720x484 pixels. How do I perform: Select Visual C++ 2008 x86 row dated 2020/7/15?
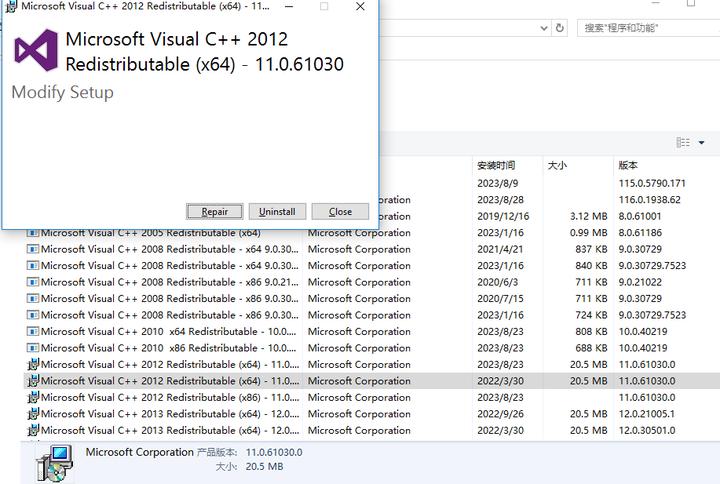click(x=372, y=298)
